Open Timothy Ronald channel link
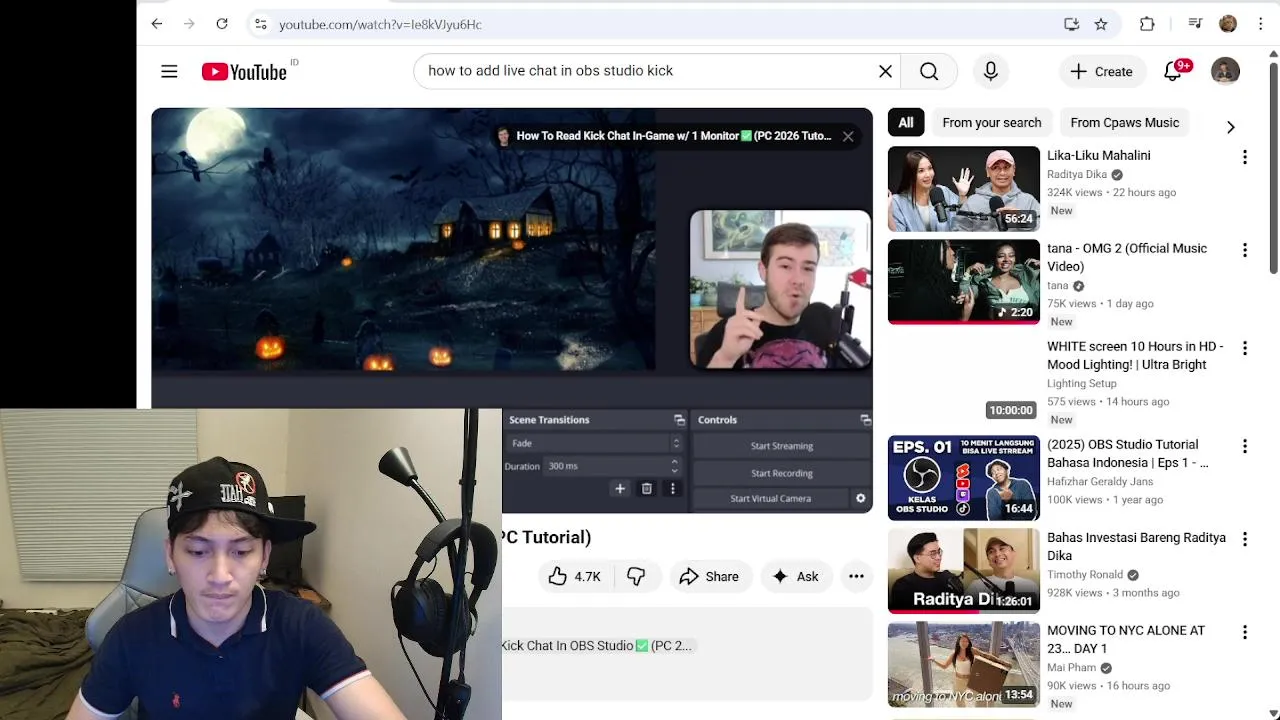 [x=1085, y=574]
